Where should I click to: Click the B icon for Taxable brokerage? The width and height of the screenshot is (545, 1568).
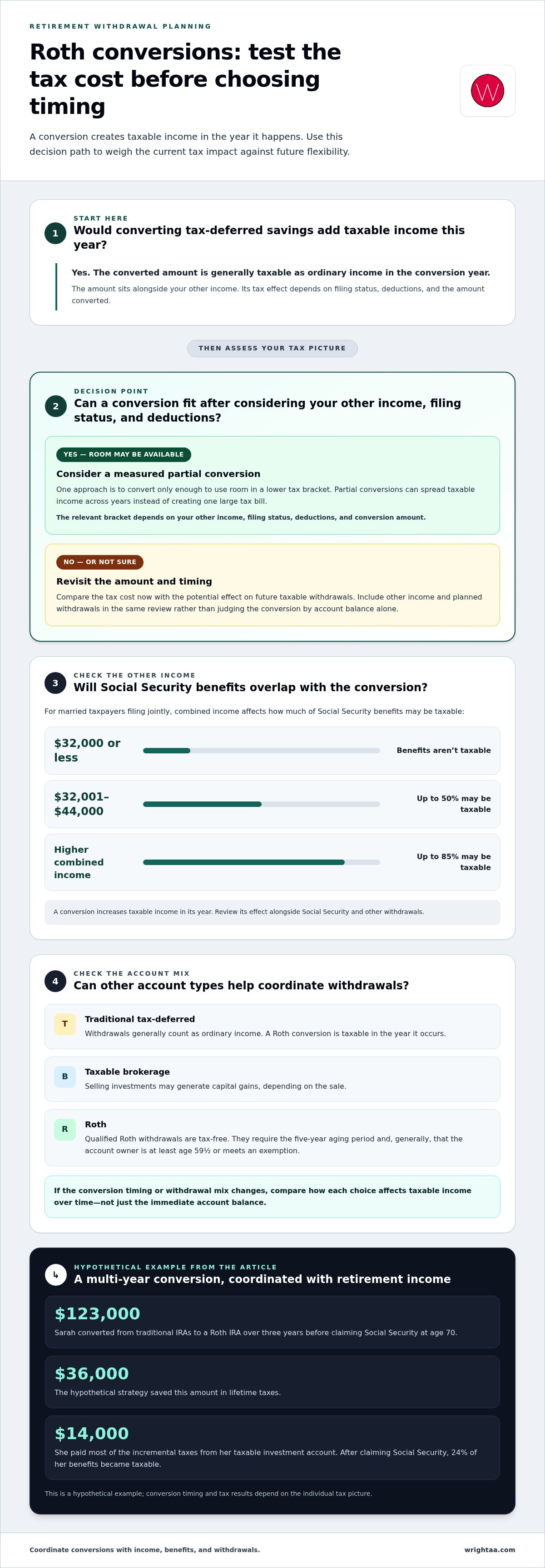click(x=65, y=1076)
